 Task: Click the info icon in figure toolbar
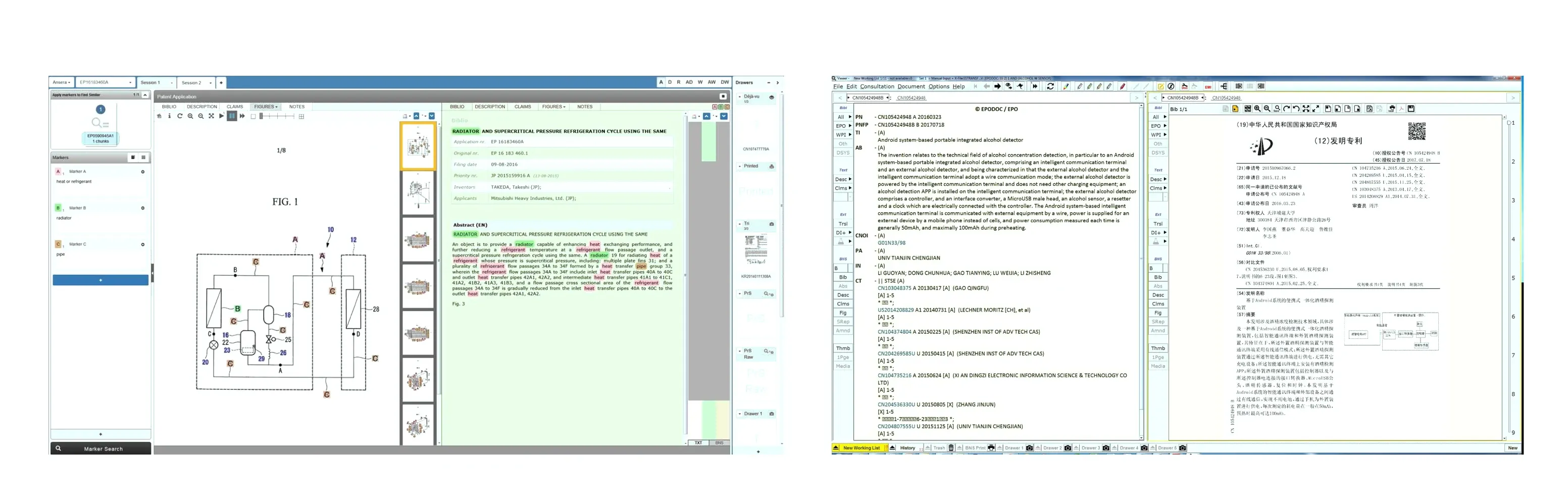170,116
